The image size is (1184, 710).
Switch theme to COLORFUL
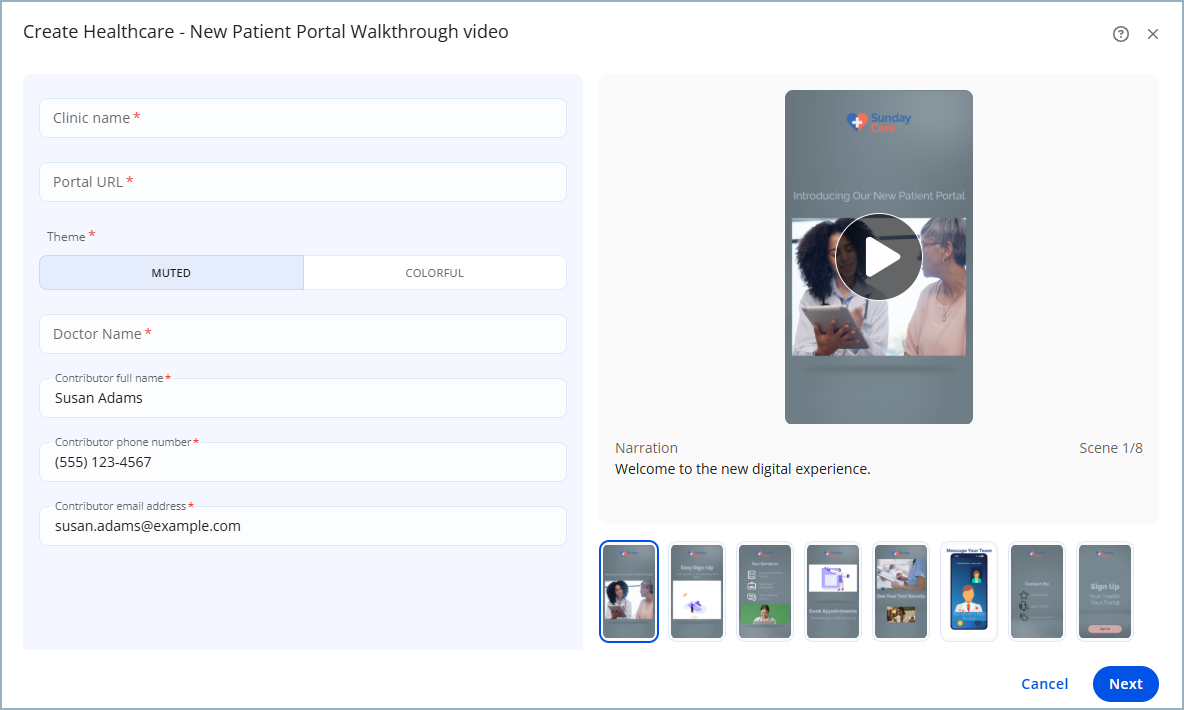[434, 273]
